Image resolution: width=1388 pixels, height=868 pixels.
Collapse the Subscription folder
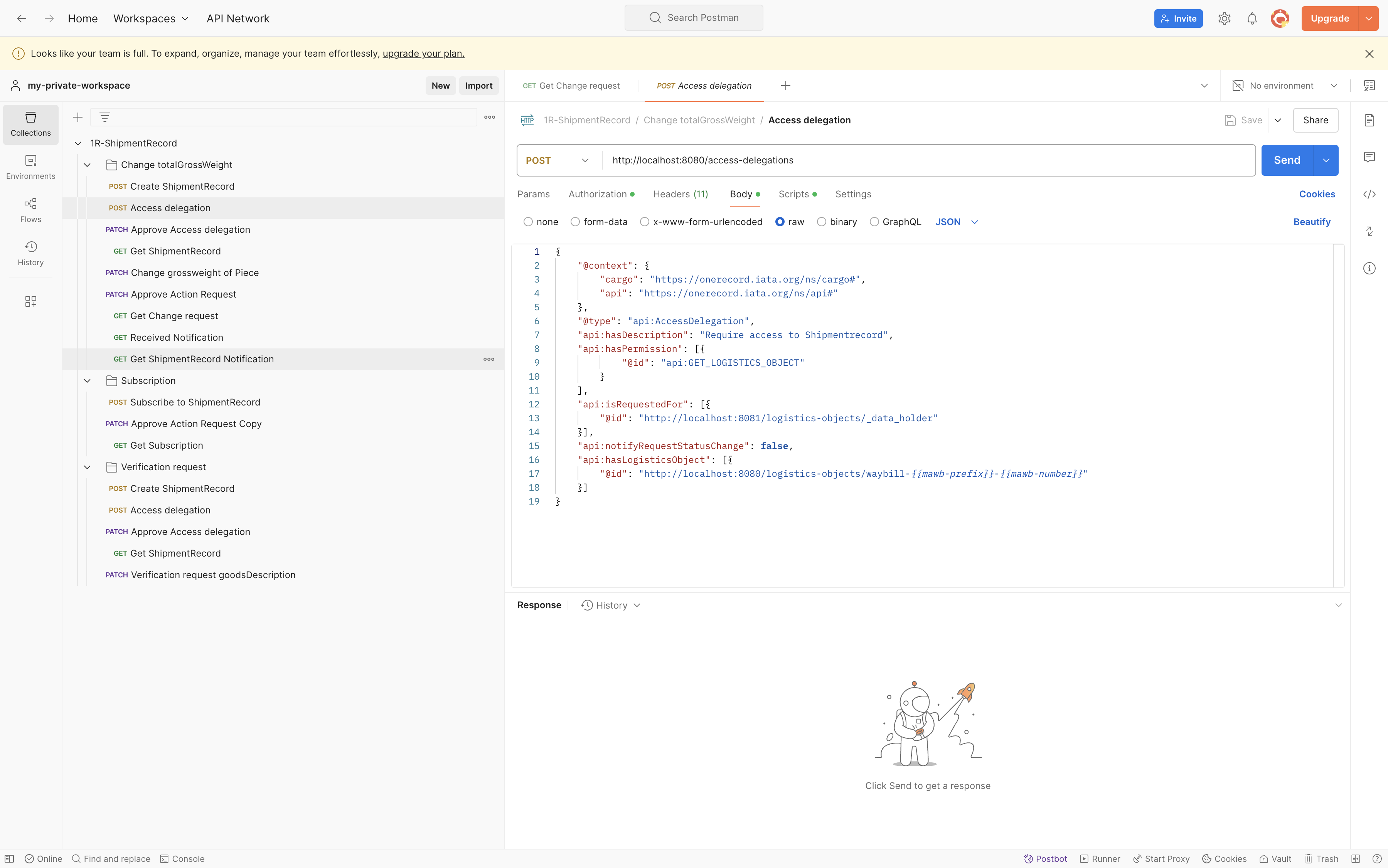point(87,380)
